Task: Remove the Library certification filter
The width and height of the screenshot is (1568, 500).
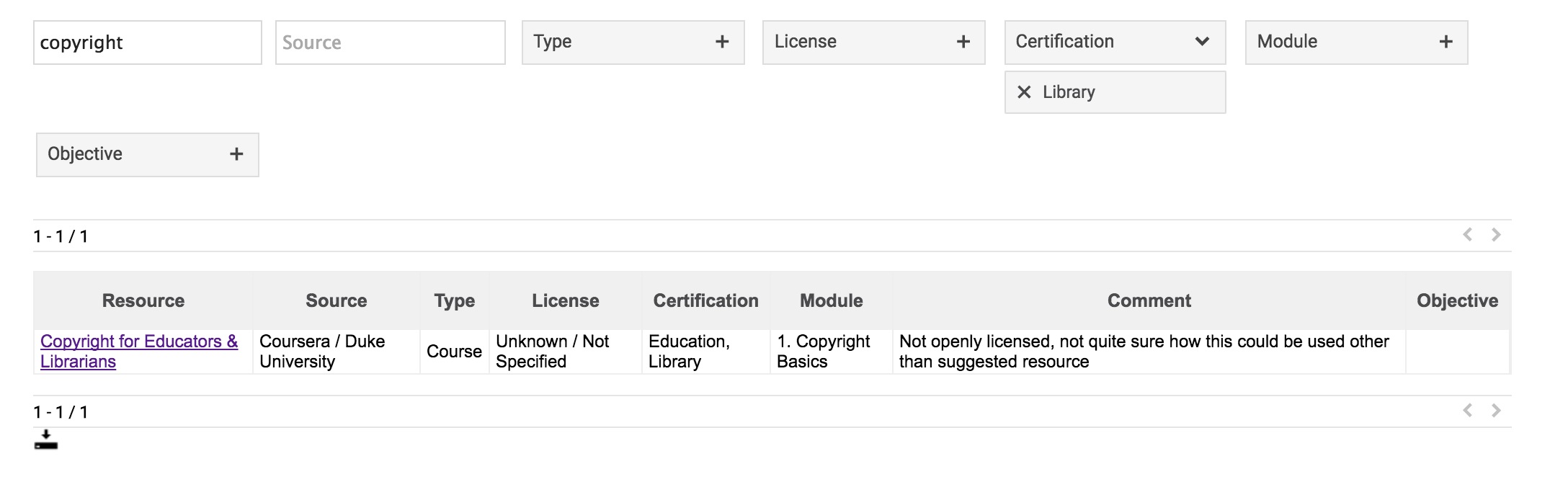Action: click(1024, 92)
